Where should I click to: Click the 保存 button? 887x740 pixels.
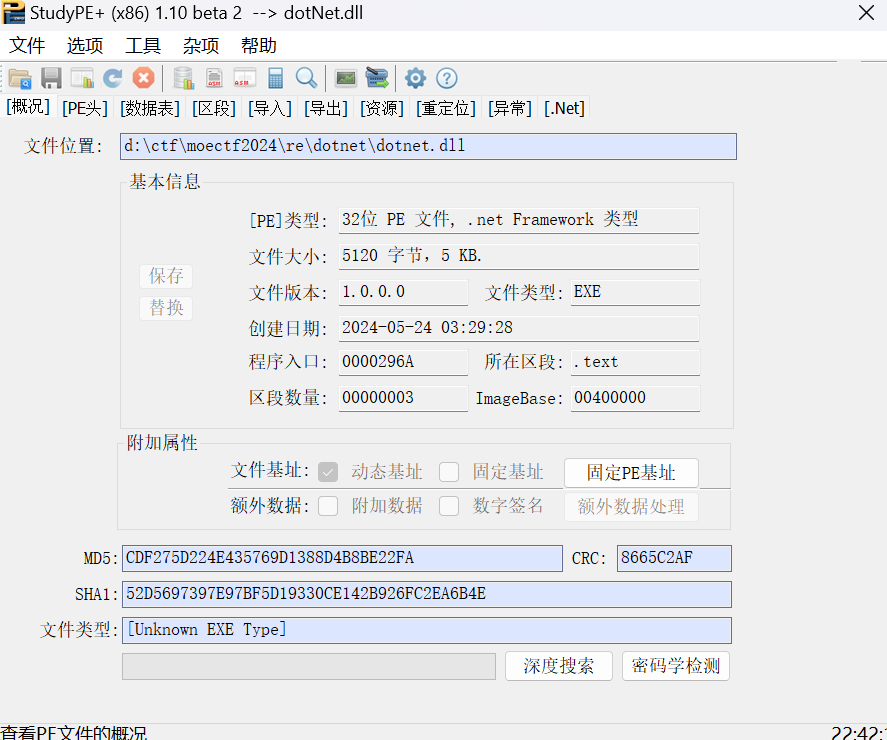tap(166, 276)
